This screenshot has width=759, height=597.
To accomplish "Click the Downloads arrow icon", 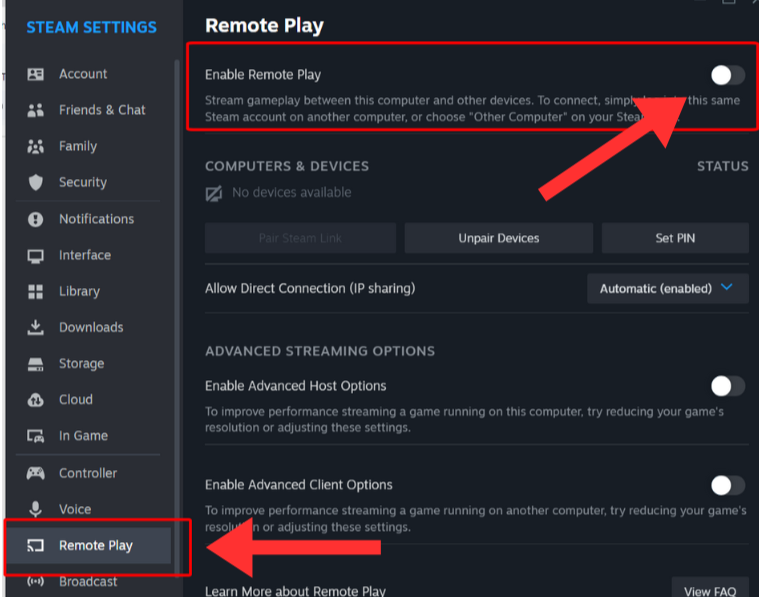I will tap(36, 327).
